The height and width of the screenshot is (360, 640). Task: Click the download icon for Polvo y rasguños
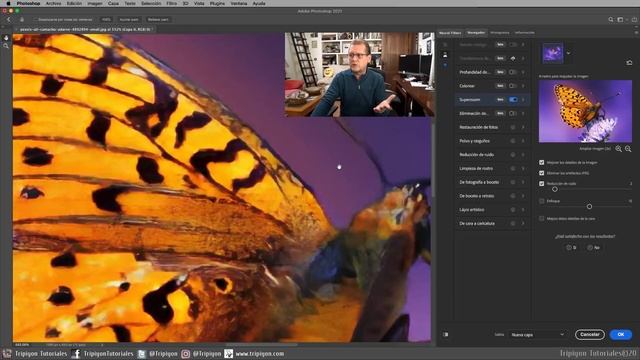513,141
